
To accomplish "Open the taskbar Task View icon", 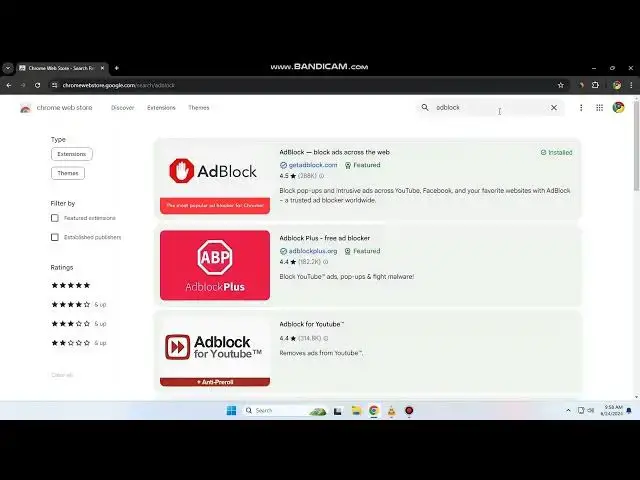I will pyautogui.click(x=338, y=411).
